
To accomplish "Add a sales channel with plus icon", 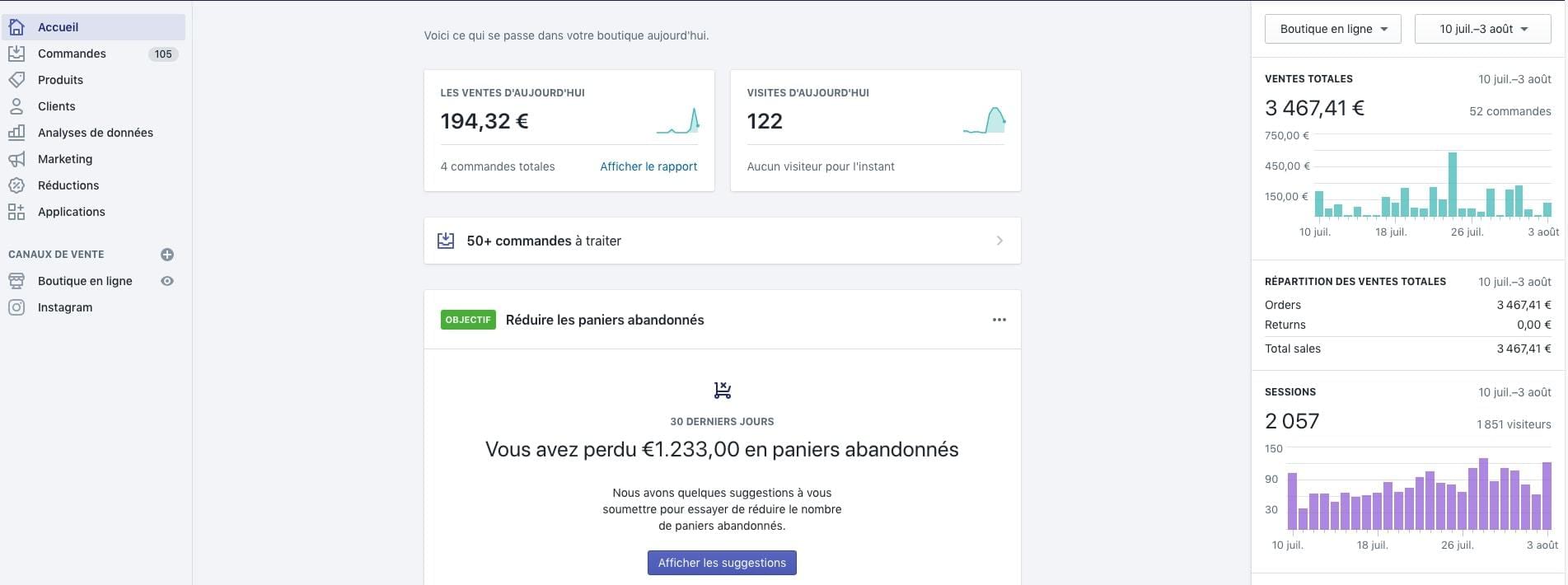I will (167, 255).
